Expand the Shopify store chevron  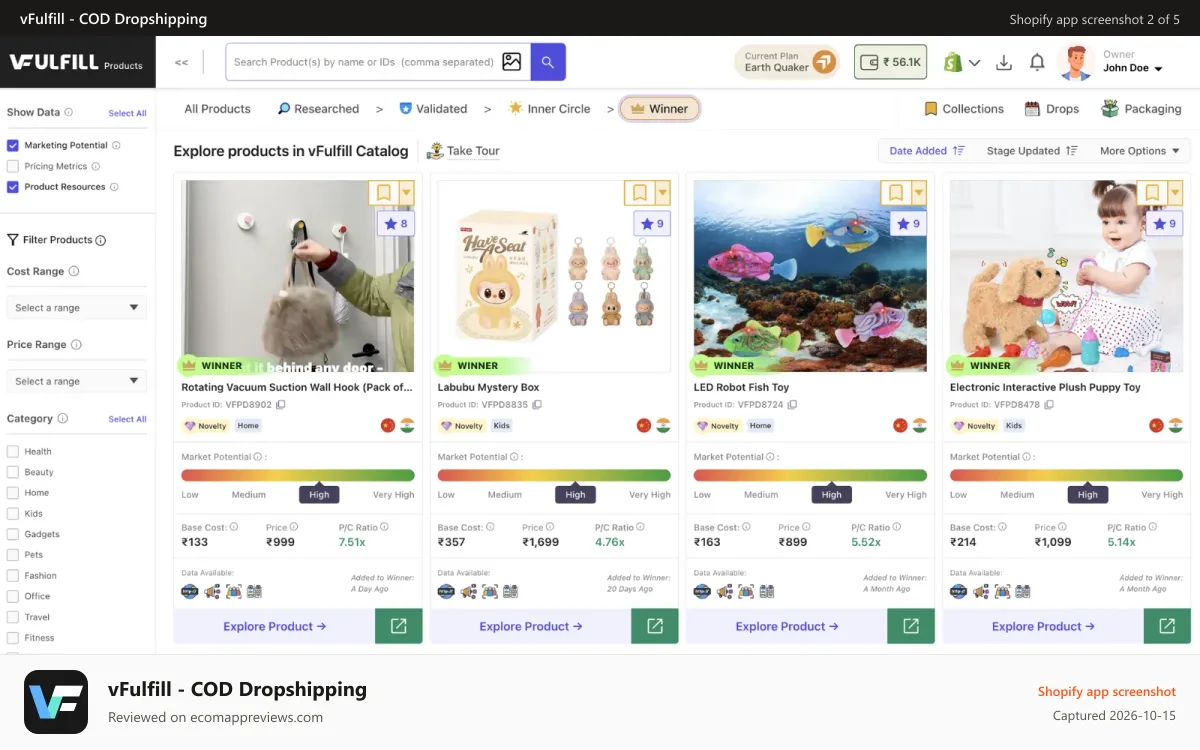tap(975, 63)
